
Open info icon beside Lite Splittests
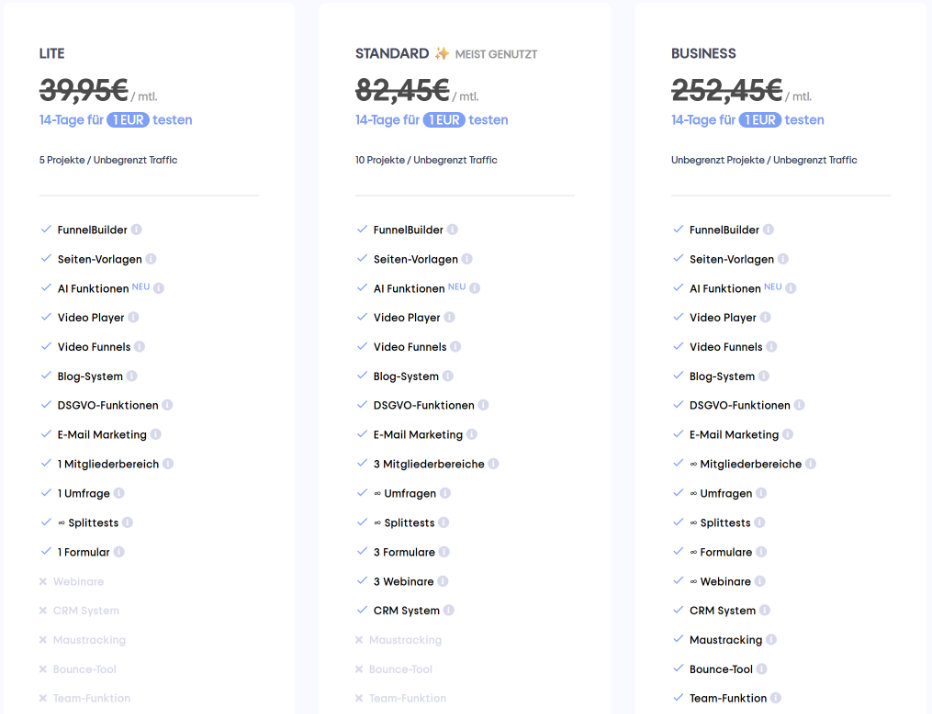127,523
